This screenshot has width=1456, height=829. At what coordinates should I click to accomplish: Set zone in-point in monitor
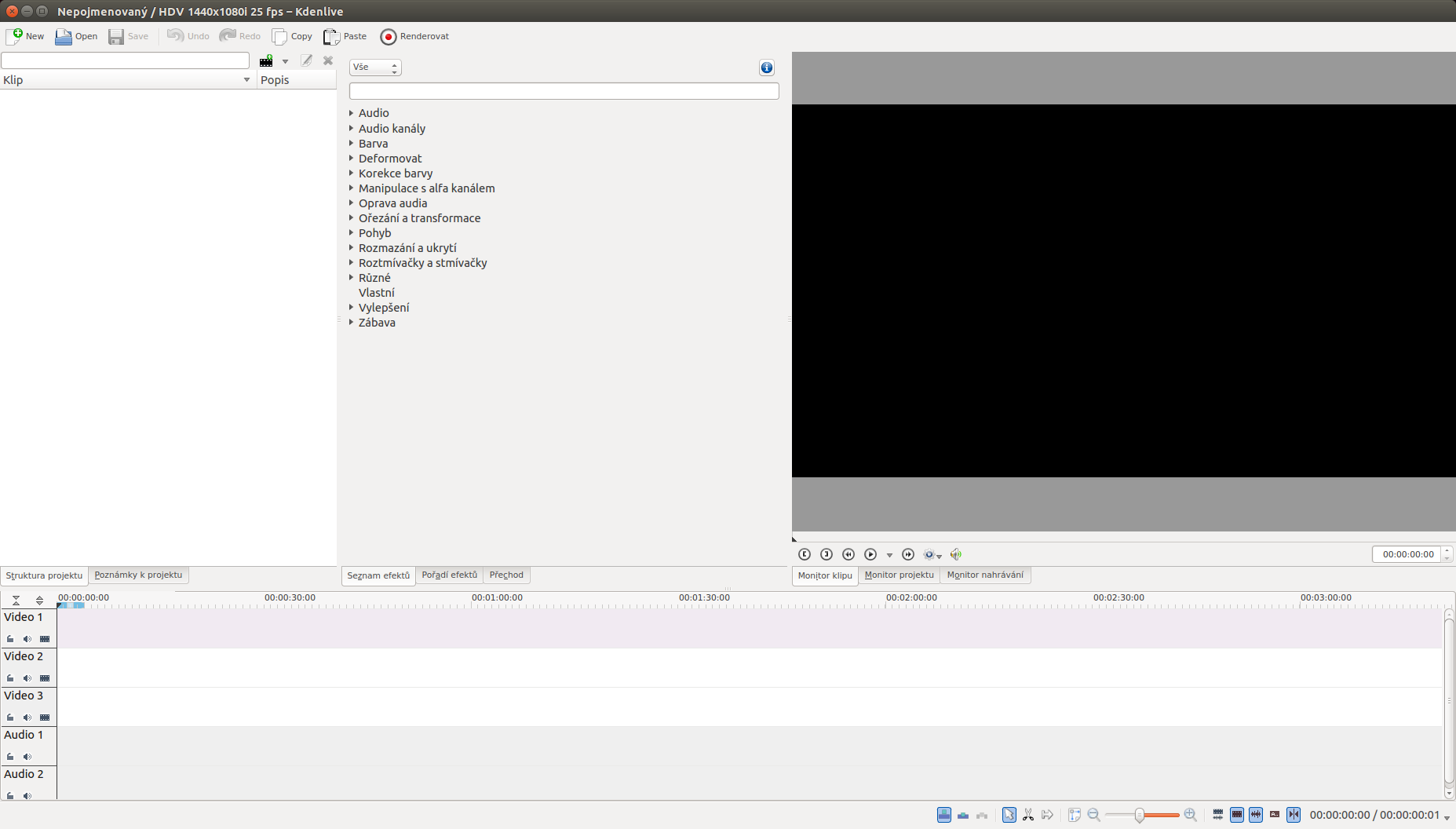pyautogui.click(x=805, y=554)
